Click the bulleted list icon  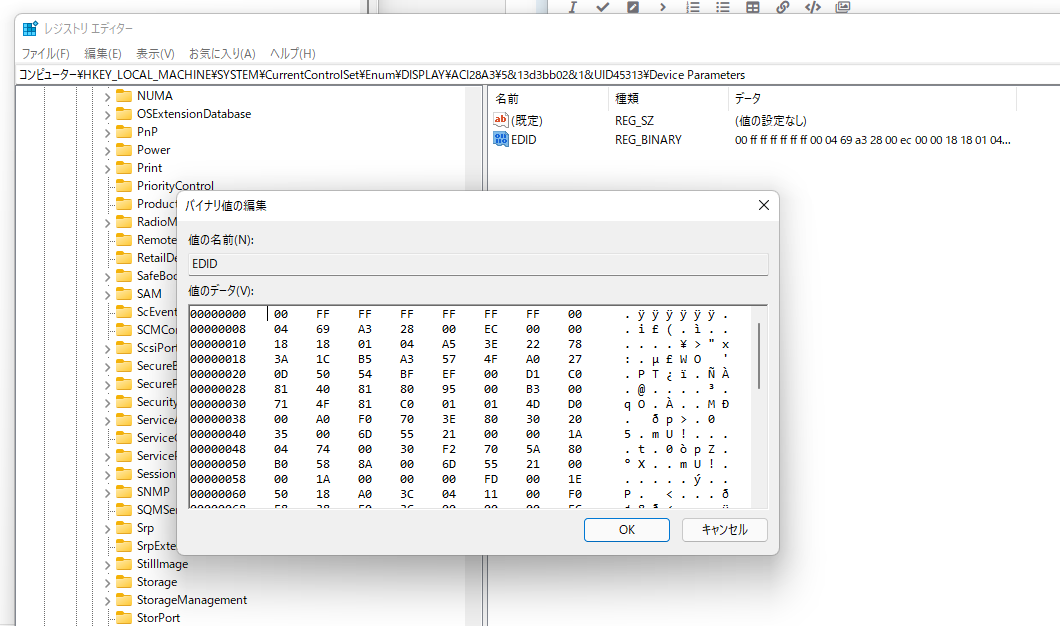click(x=722, y=7)
